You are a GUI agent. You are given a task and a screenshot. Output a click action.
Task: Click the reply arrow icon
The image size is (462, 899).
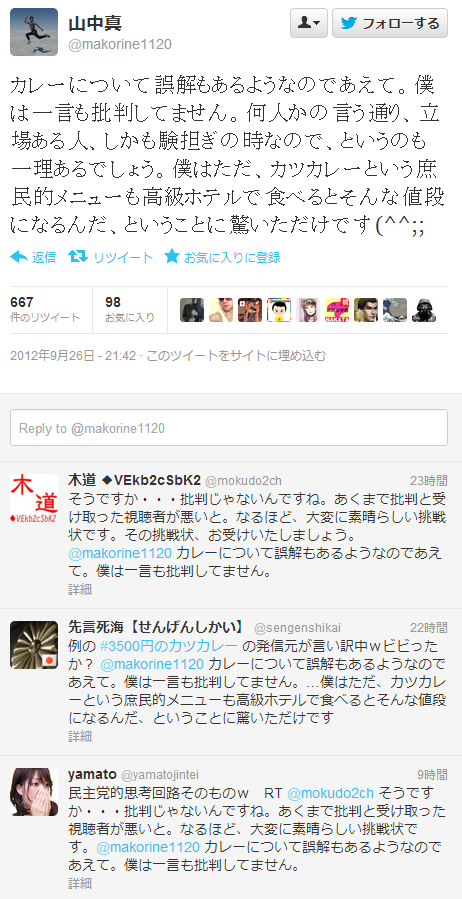(x=19, y=257)
